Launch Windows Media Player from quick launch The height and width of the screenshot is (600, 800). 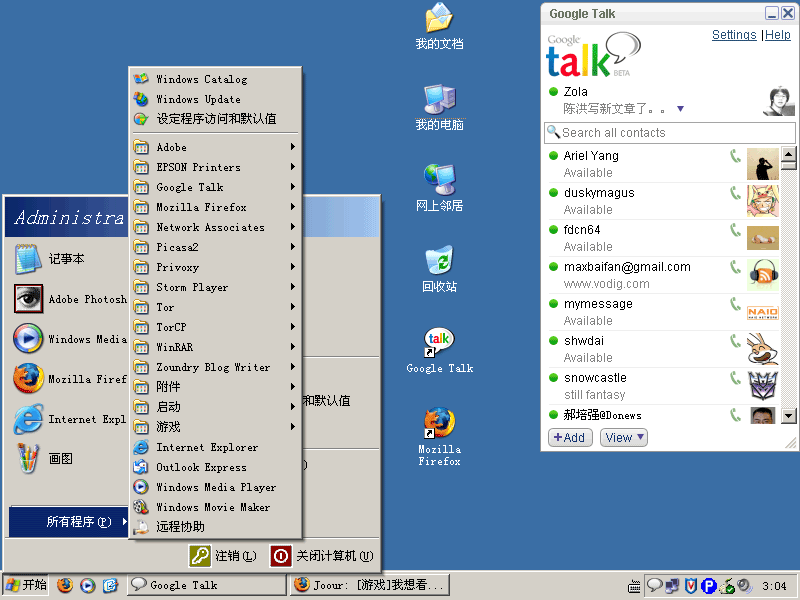pyautogui.click(x=88, y=585)
